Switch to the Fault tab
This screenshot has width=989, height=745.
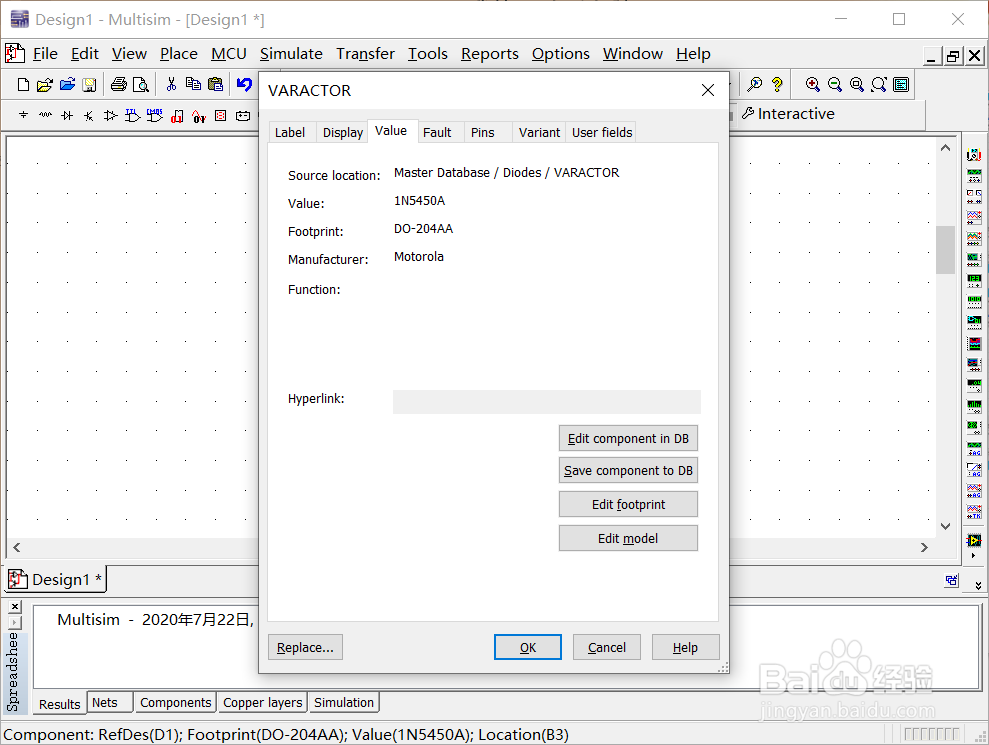pyautogui.click(x=437, y=132)
